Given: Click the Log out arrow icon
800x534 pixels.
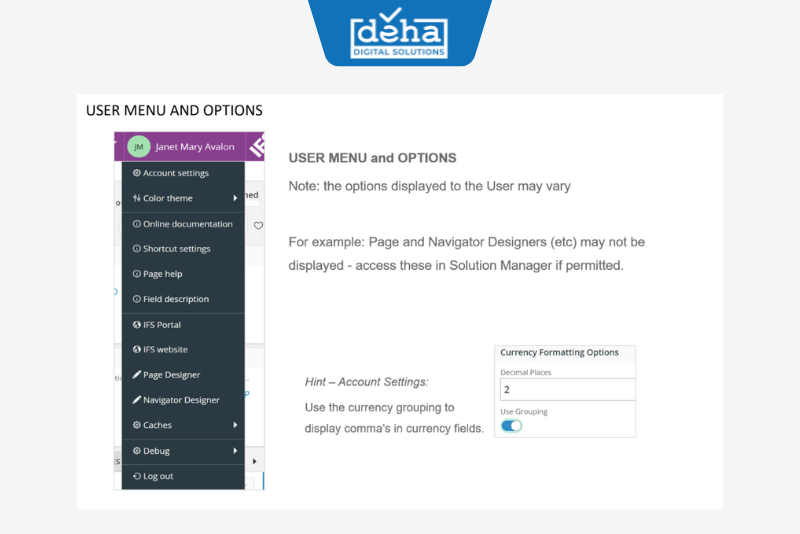Looking at the screenshot, I should 136,476.
